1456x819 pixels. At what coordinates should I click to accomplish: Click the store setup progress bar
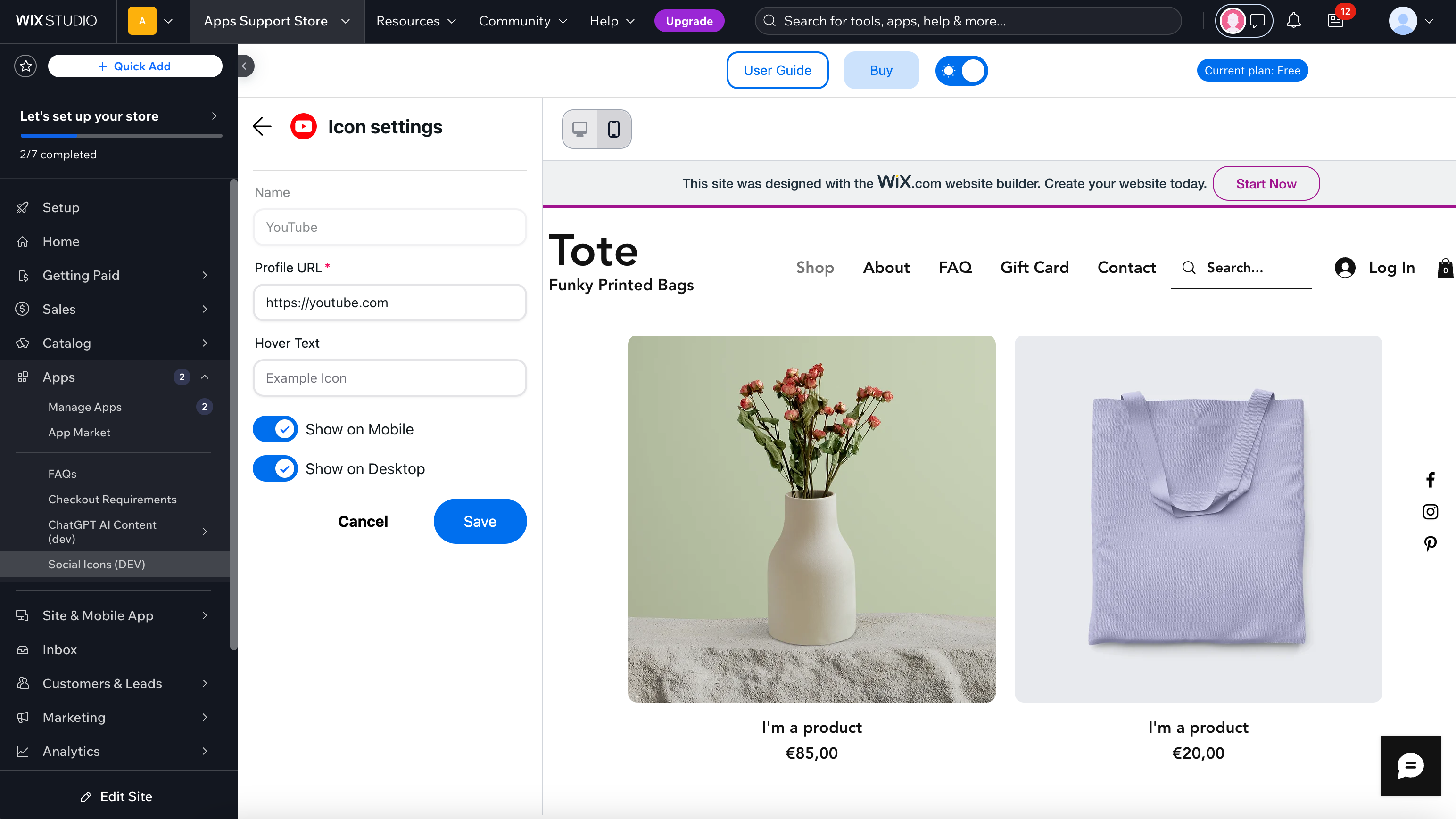(122, 136)
